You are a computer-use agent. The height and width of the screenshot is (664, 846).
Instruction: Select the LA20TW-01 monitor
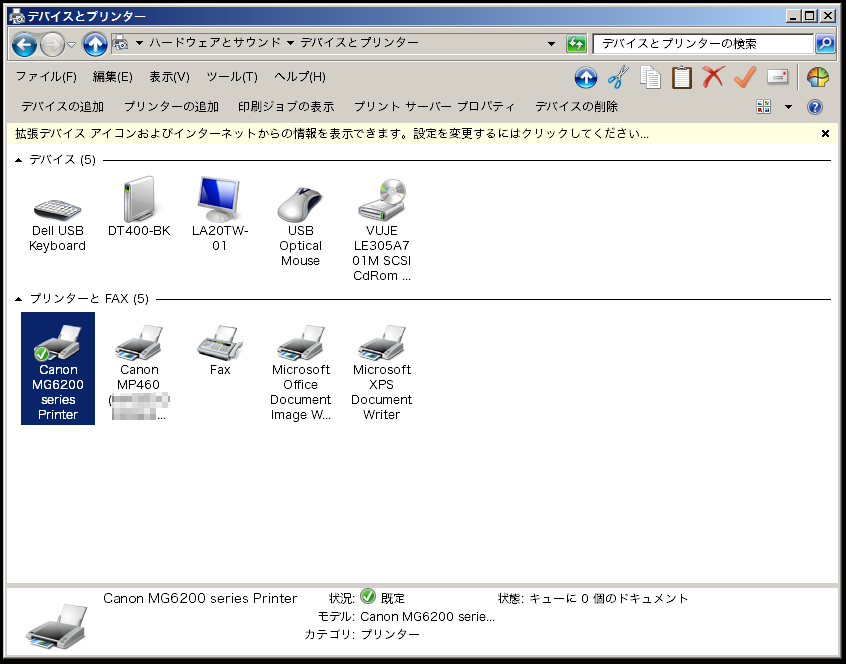pyautogui.click(x=220, y=215)
